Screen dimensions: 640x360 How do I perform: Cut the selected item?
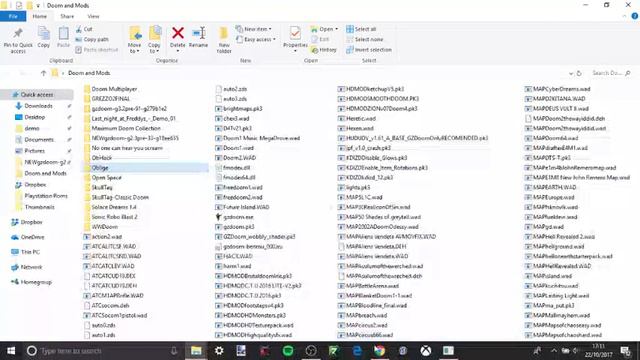84,29
